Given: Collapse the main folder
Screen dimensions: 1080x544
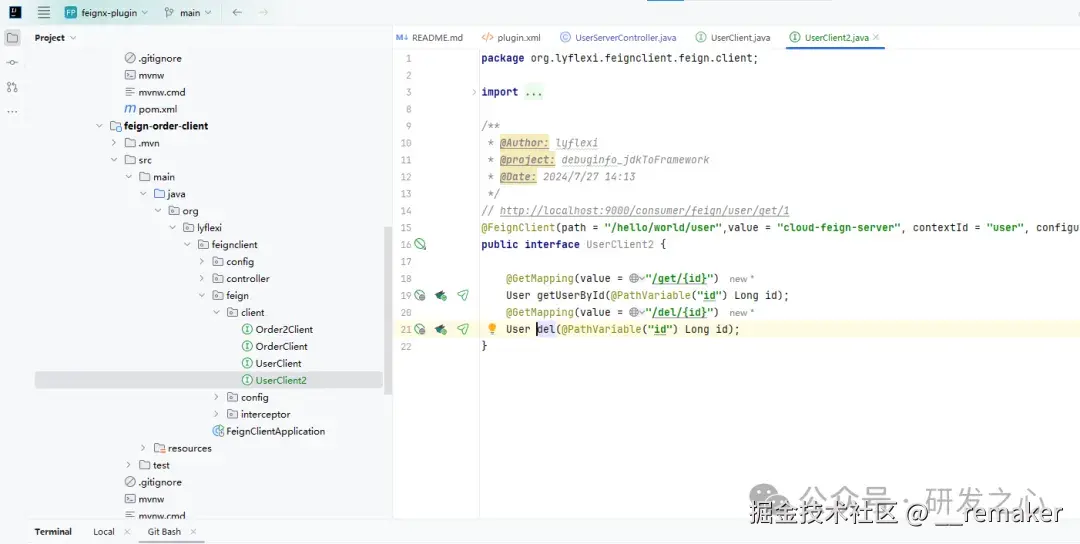Looking at the screenshot, I should click(x=129, y=177).
